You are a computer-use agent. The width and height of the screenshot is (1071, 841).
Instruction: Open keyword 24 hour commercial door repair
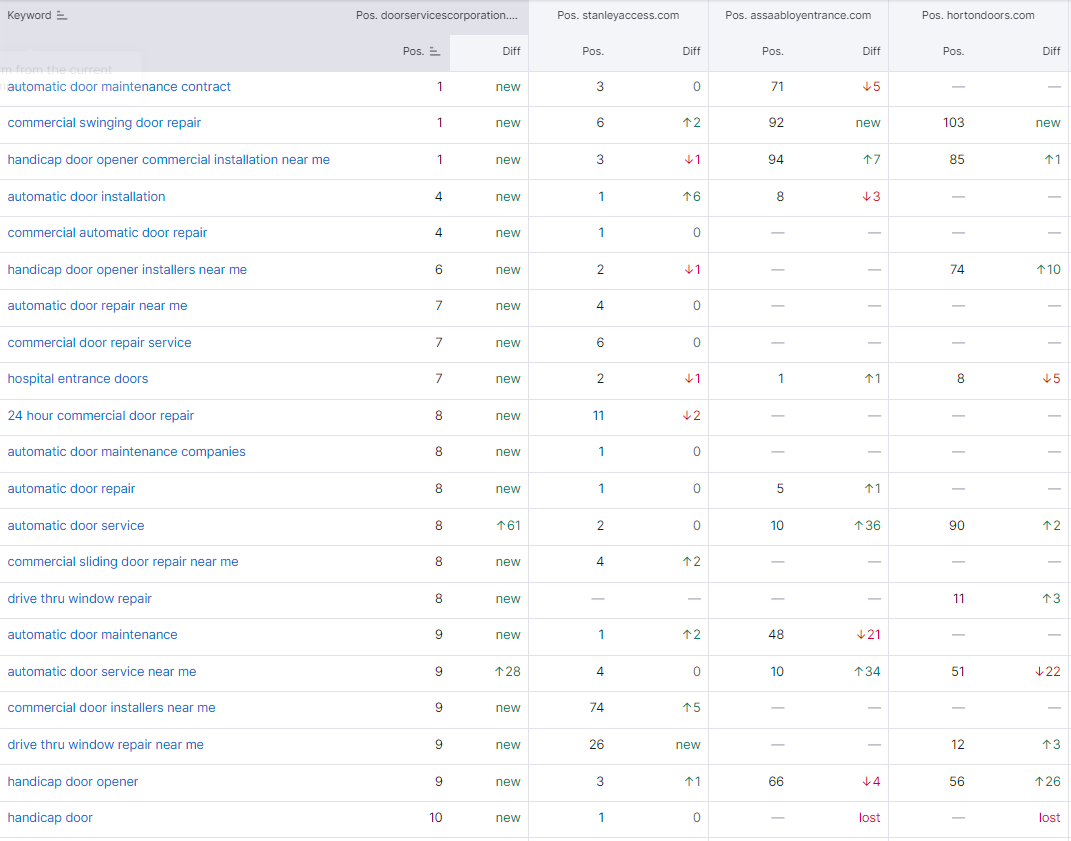(x=100, y=416)
